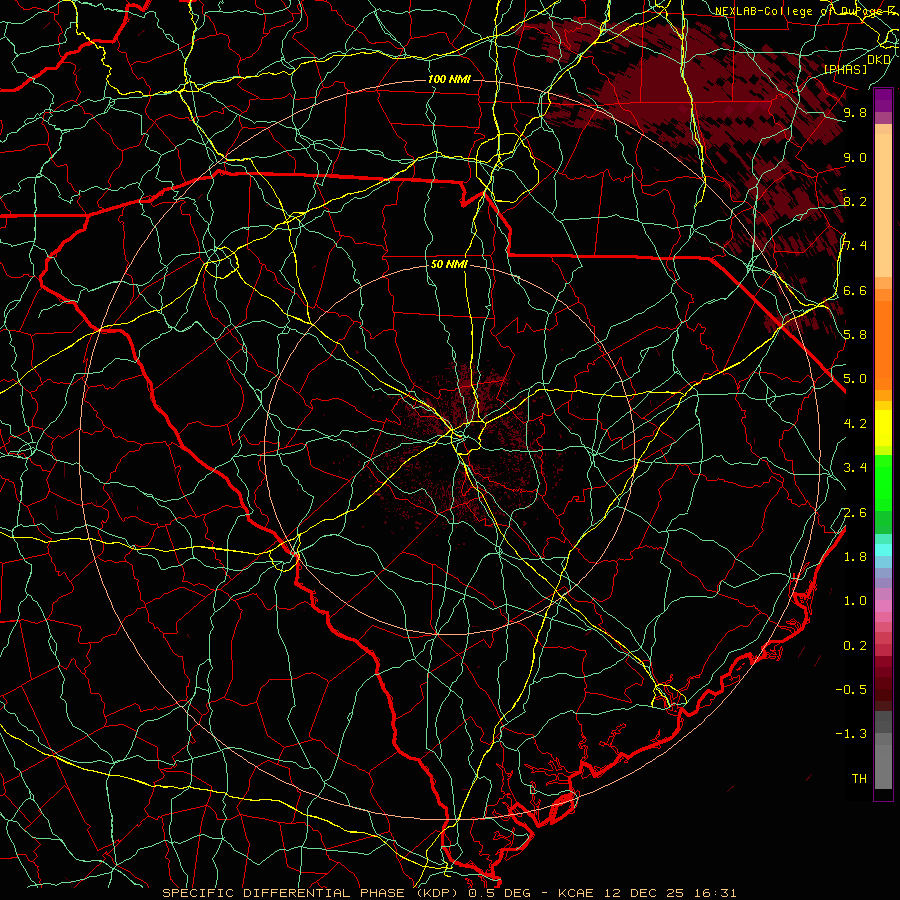Click the cyan segment of the color bar

883,550
